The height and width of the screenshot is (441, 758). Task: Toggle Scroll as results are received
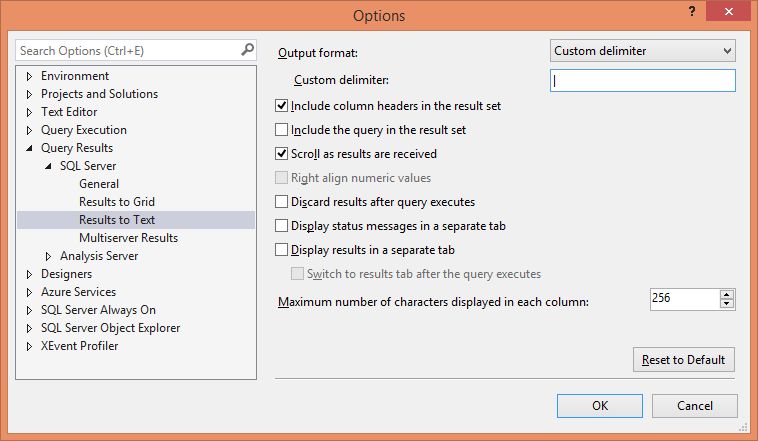pyautogui.click(x=281, y=154)
